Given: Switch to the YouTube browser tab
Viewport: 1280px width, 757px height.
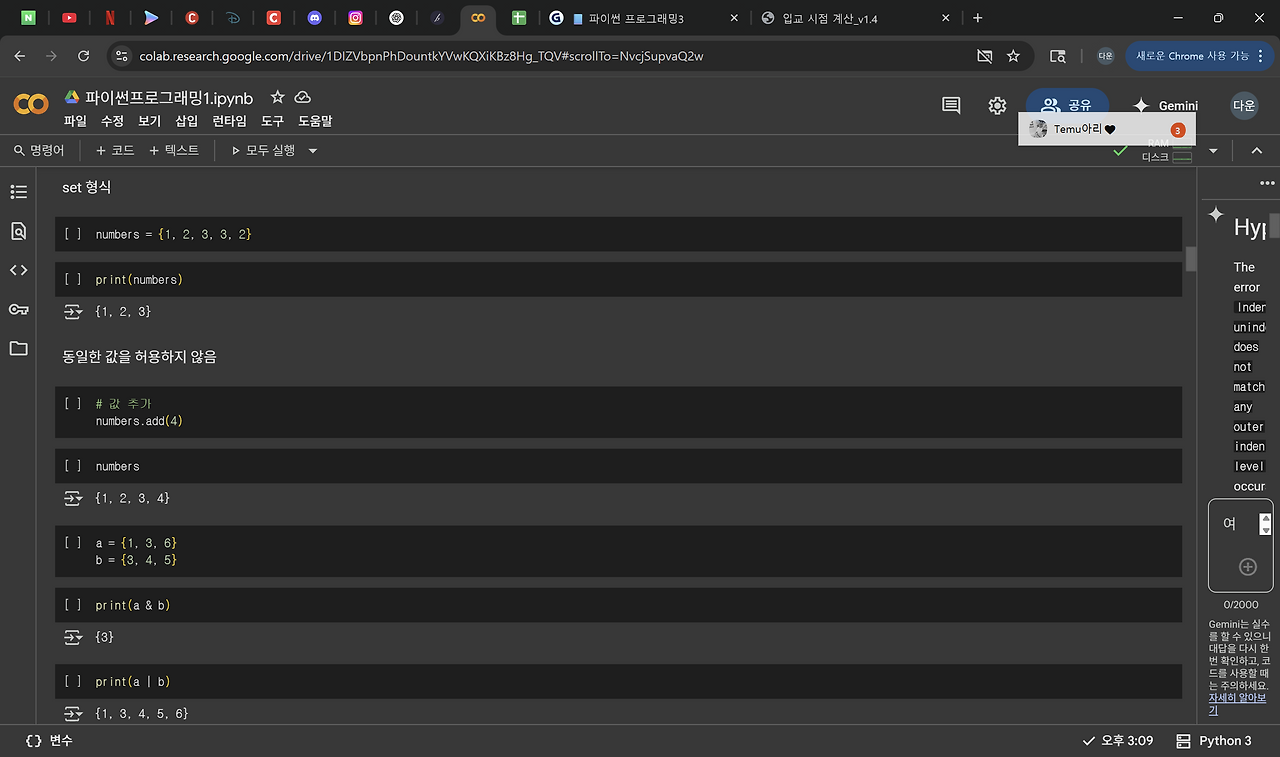Looking at the screenshot, I should coord(69,18).
